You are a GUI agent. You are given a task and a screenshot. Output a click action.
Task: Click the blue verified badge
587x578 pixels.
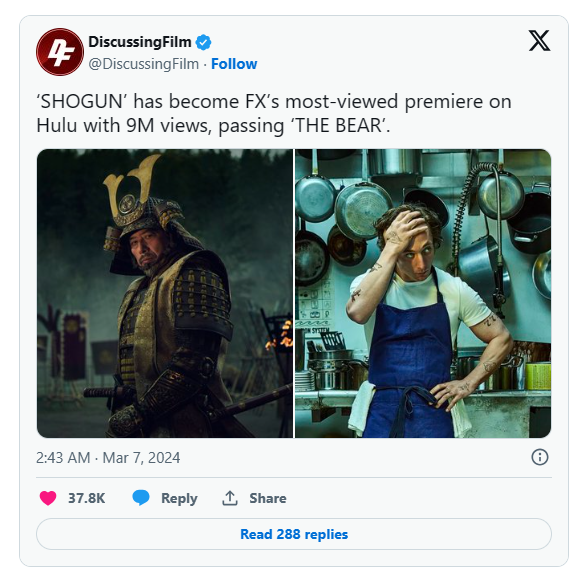[x=203, y=42]
